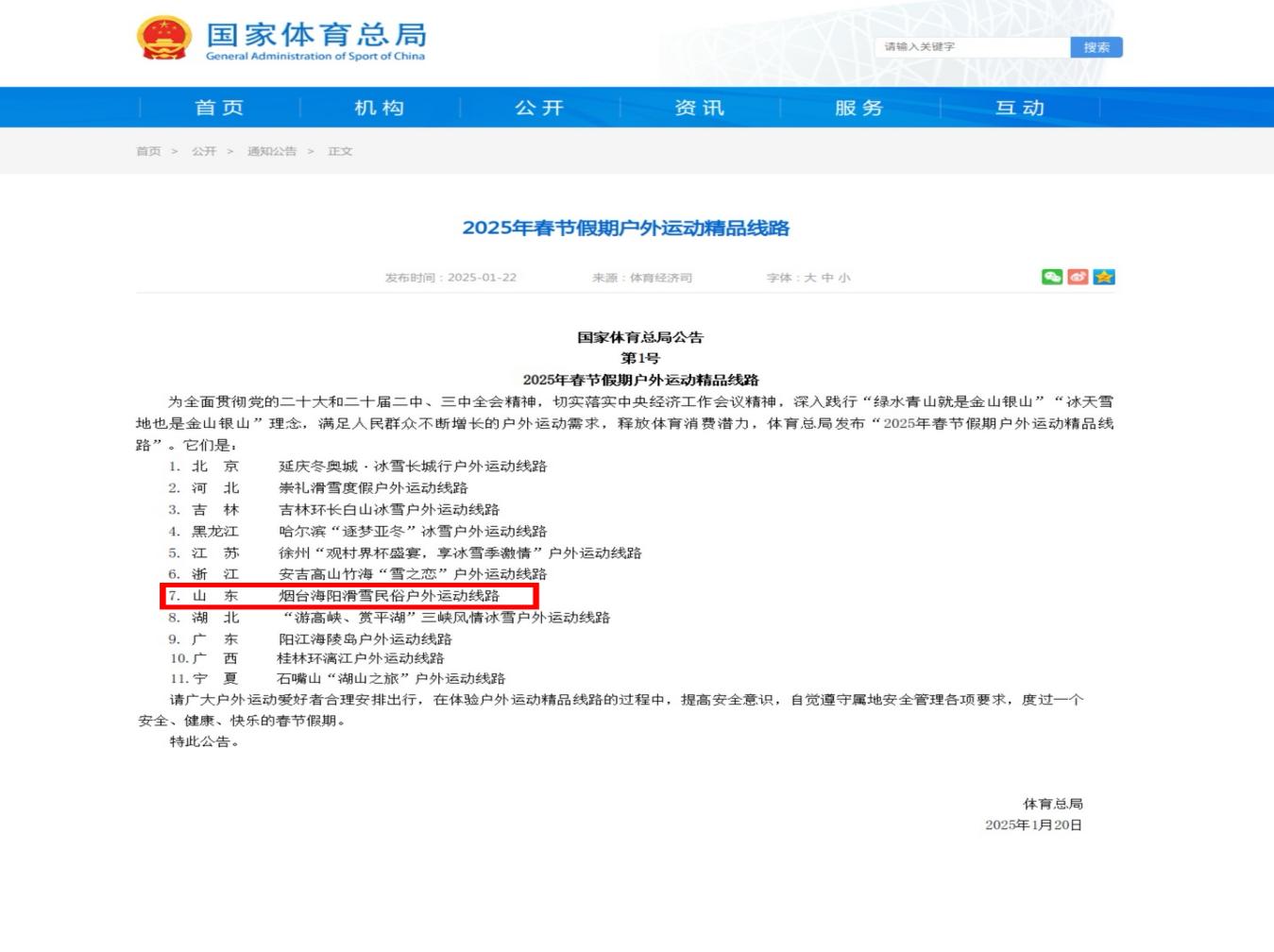The height and width of the screenshot is (952, 1274).
Task: Click the date 2025年1月20日
Action: [x=1034, y=825]
